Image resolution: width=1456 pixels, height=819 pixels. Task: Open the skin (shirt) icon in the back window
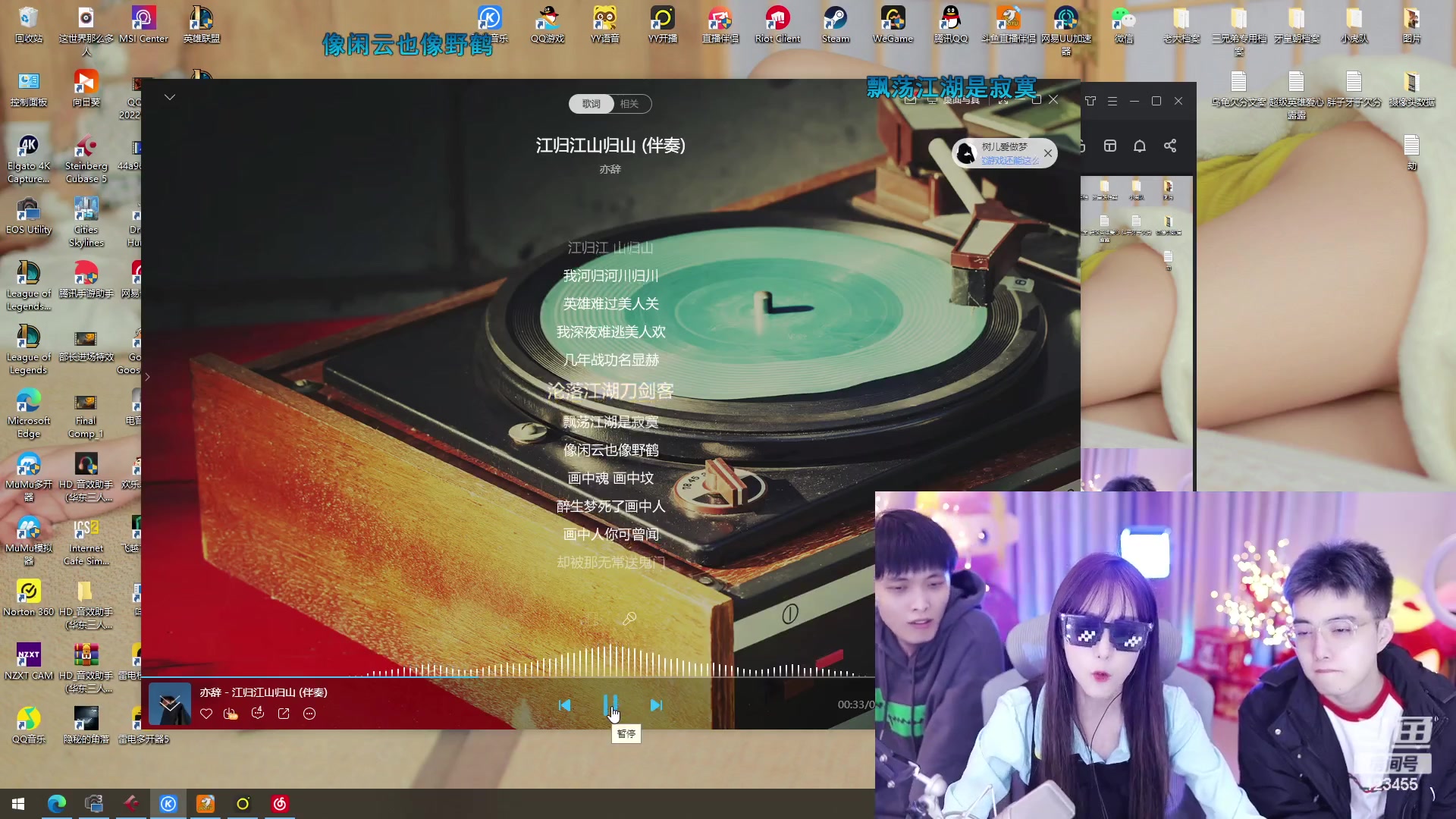pyautogui.click(x=1090, y=101)
